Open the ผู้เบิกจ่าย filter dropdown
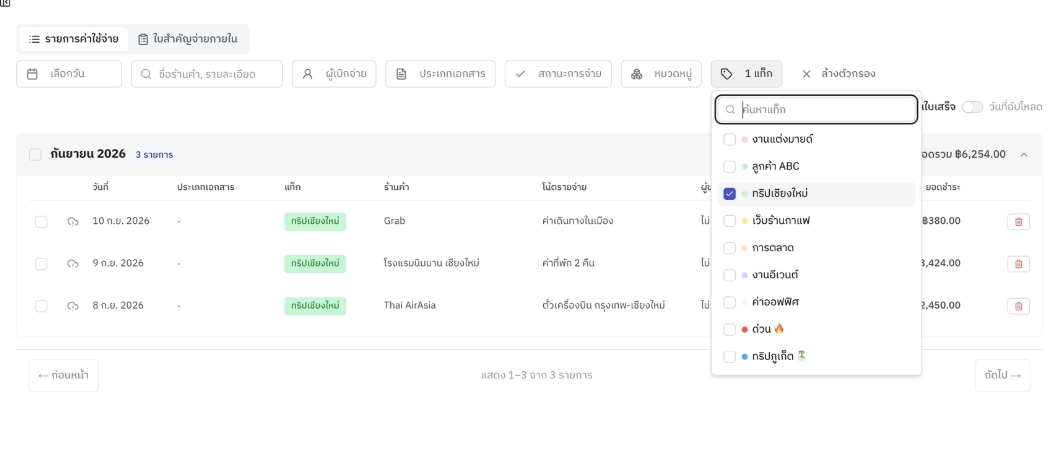The image size is (1054, 458). point(334,74)
